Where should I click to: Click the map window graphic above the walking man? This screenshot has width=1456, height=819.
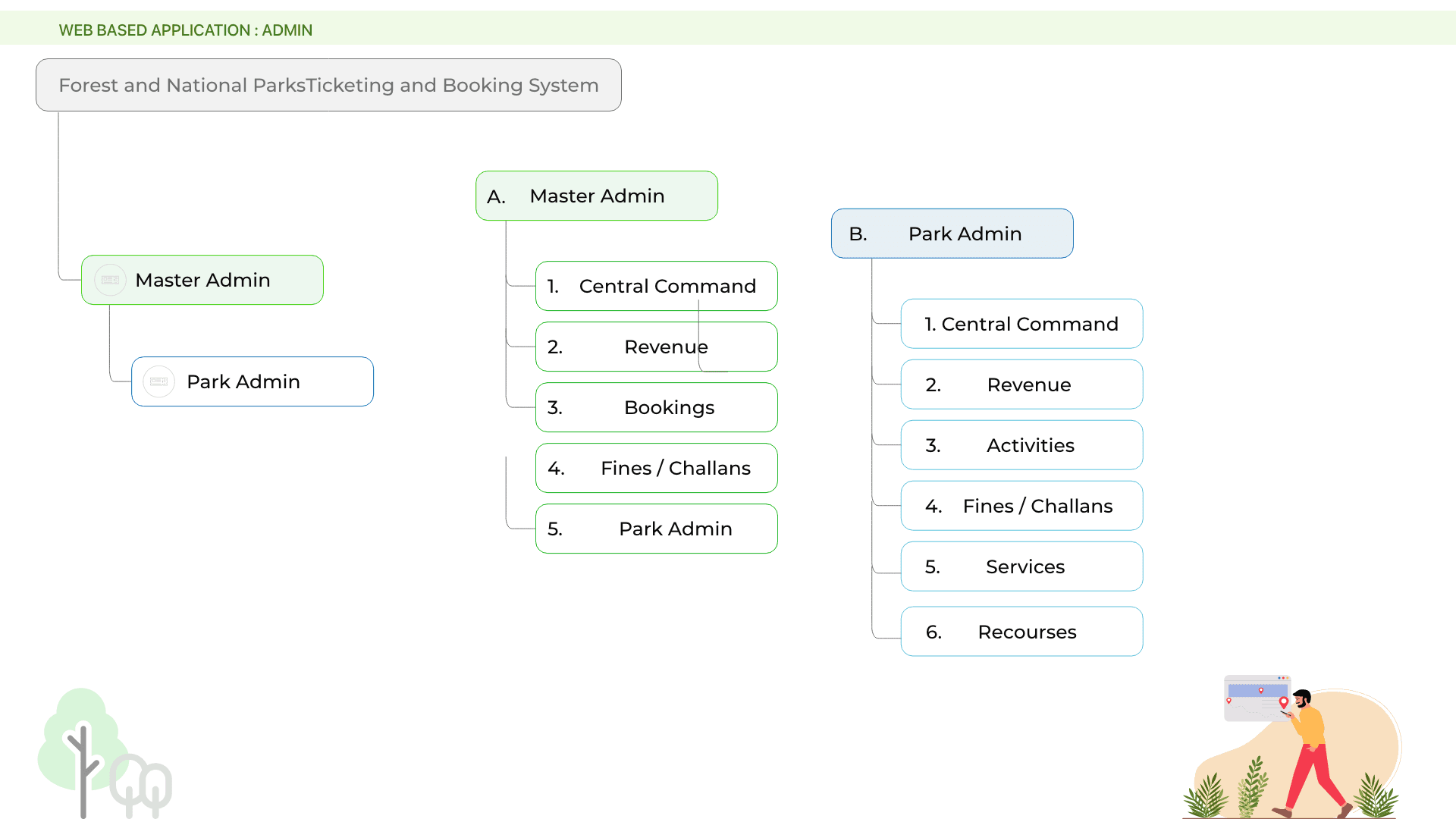pyautogui.click(x=1255, y=698)
